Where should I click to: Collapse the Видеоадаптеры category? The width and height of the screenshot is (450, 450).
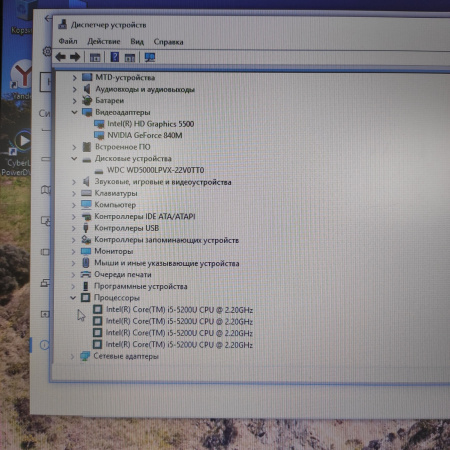pyautogui.click(x=74, y=112)
